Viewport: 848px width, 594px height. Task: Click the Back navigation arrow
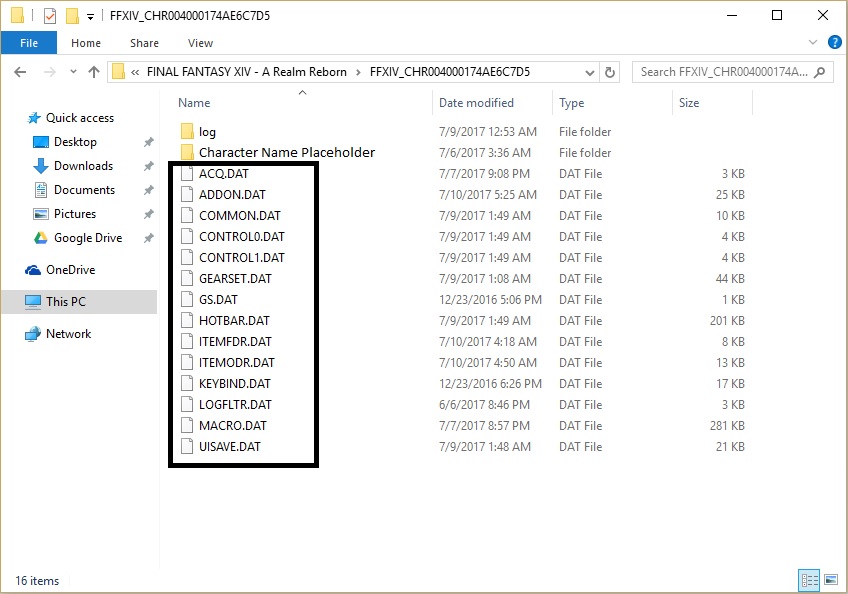point(20,72)
